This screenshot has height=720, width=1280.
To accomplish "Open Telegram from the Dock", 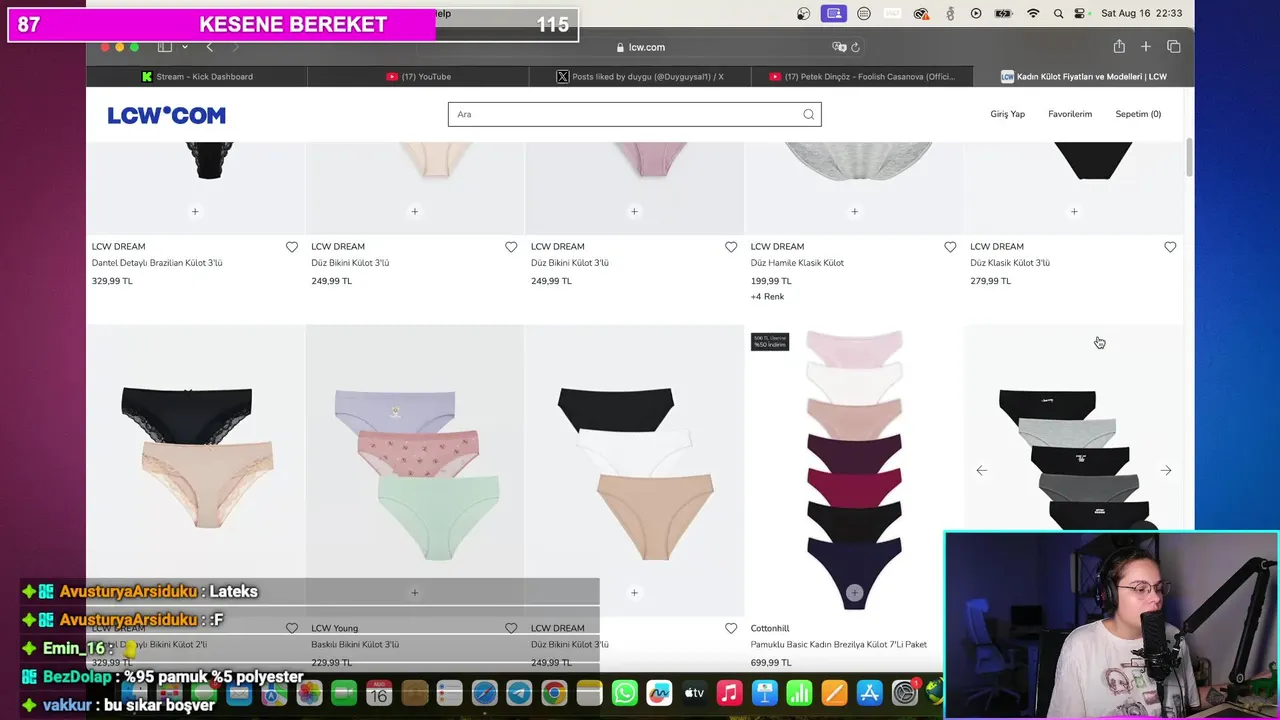I will coord(519,692).
